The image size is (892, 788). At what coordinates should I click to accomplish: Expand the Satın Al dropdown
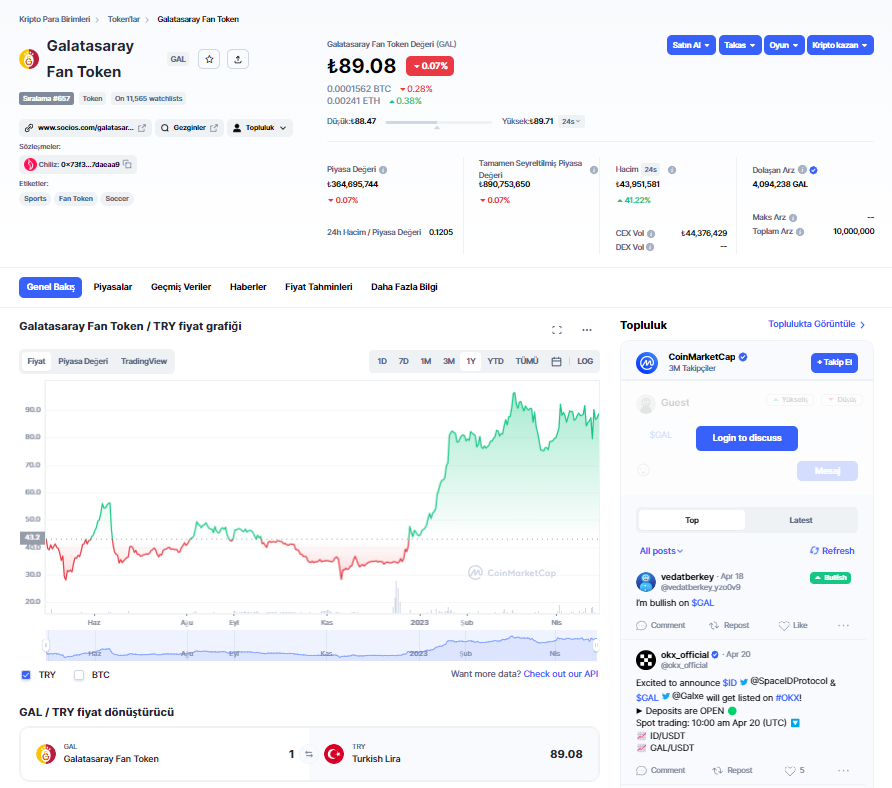[x=691, y=45]
